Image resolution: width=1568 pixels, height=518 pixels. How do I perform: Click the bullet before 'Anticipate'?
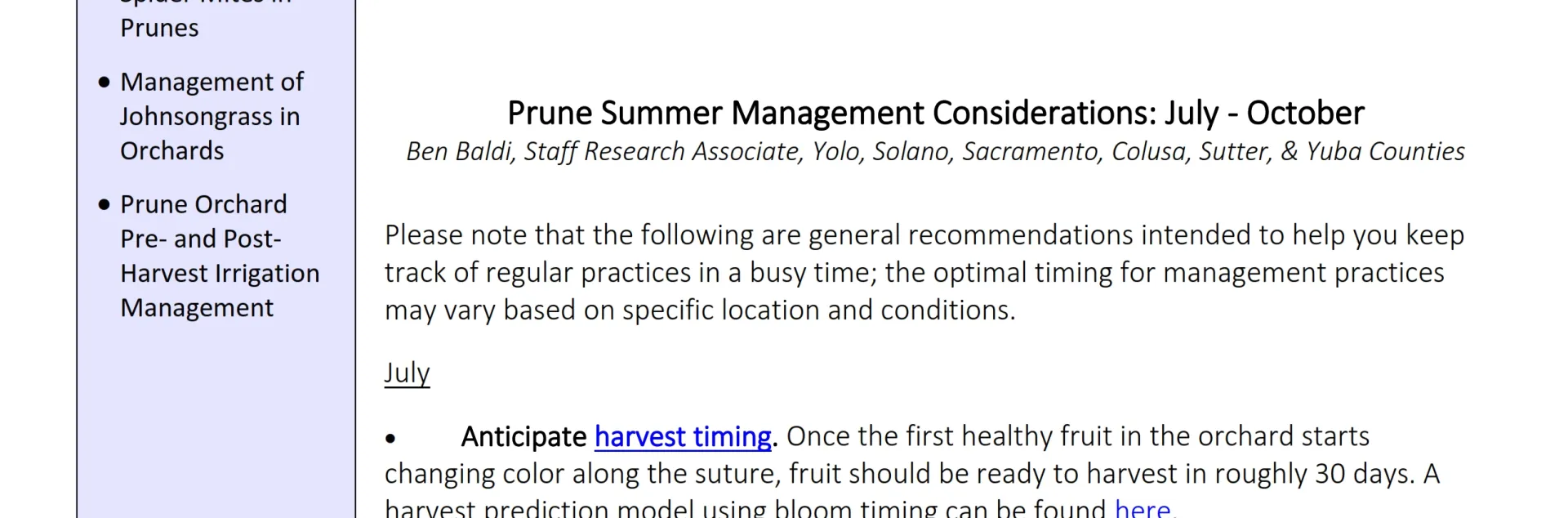tap(390, 439)
